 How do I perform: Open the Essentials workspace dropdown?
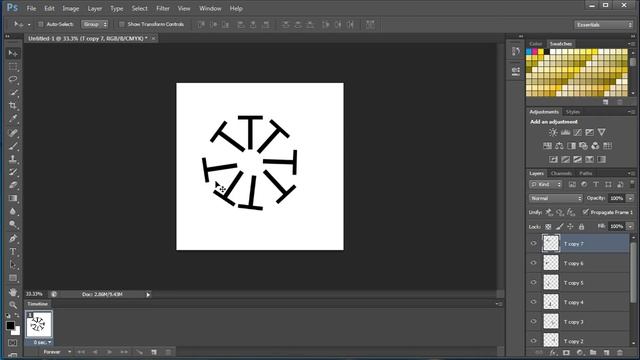pyautogui.click(x=603, y=25)
